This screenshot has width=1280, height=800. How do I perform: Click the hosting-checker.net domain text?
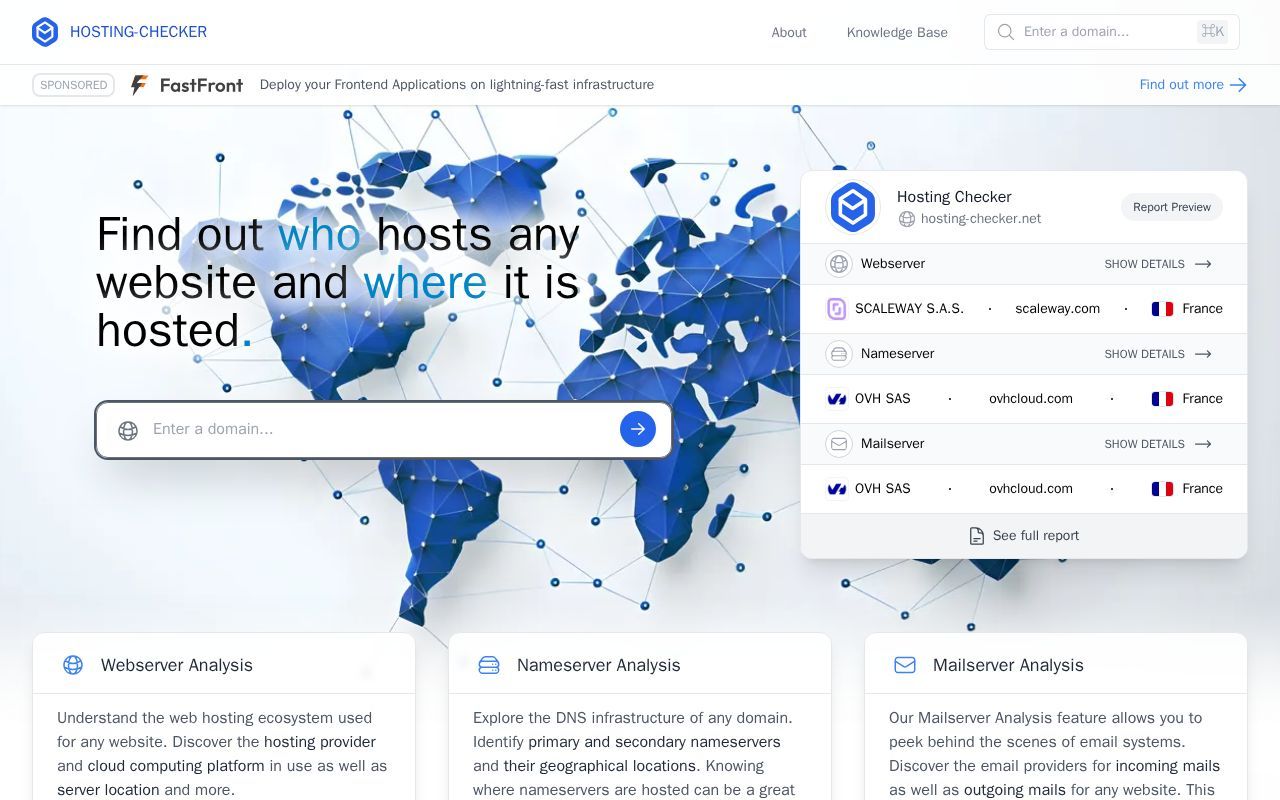tap(981, 219)
